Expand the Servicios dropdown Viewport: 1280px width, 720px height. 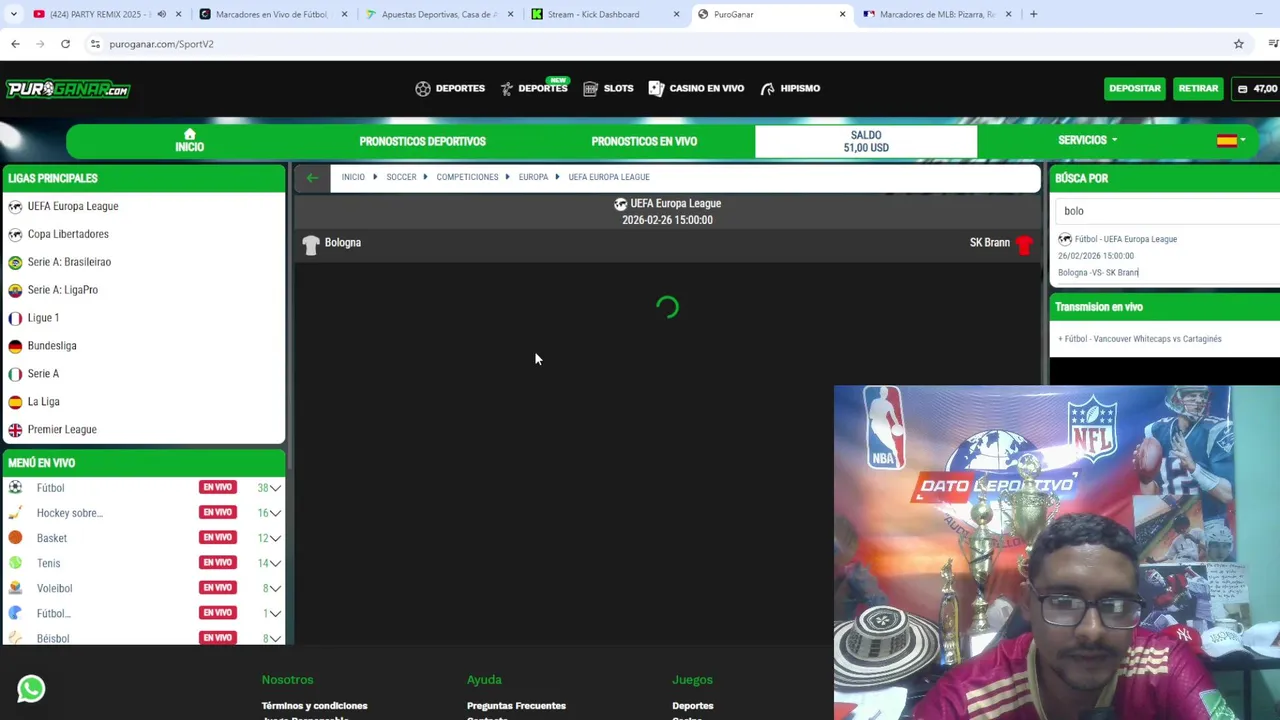1087,140
